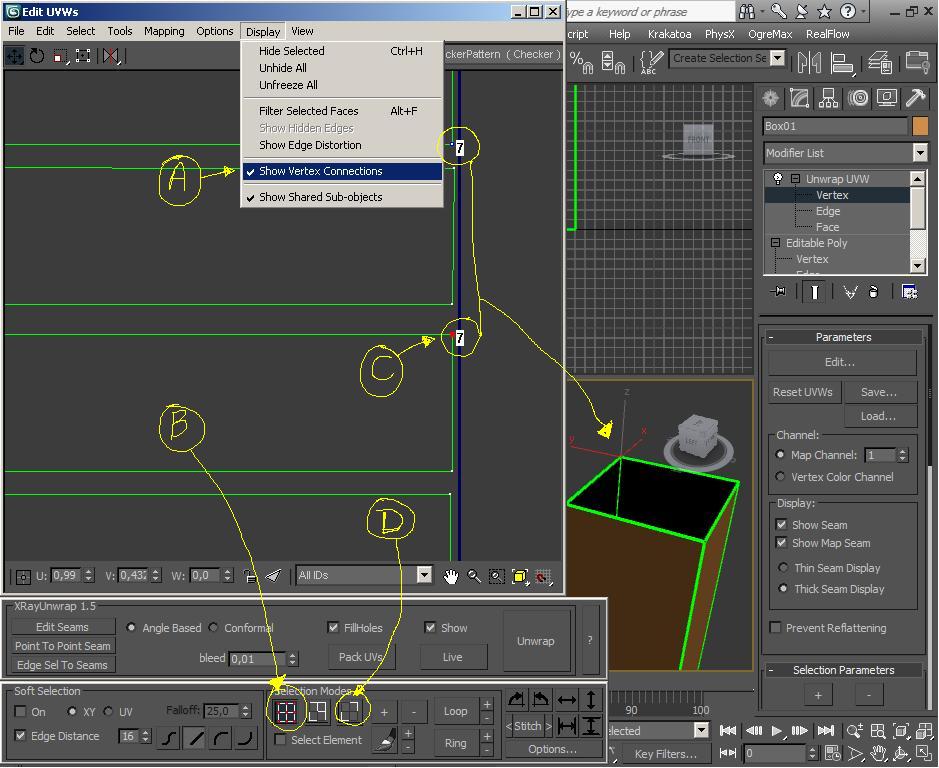Select Thin Seam Display radio button
The image size is (939, 768).
(x=783, y=567)
